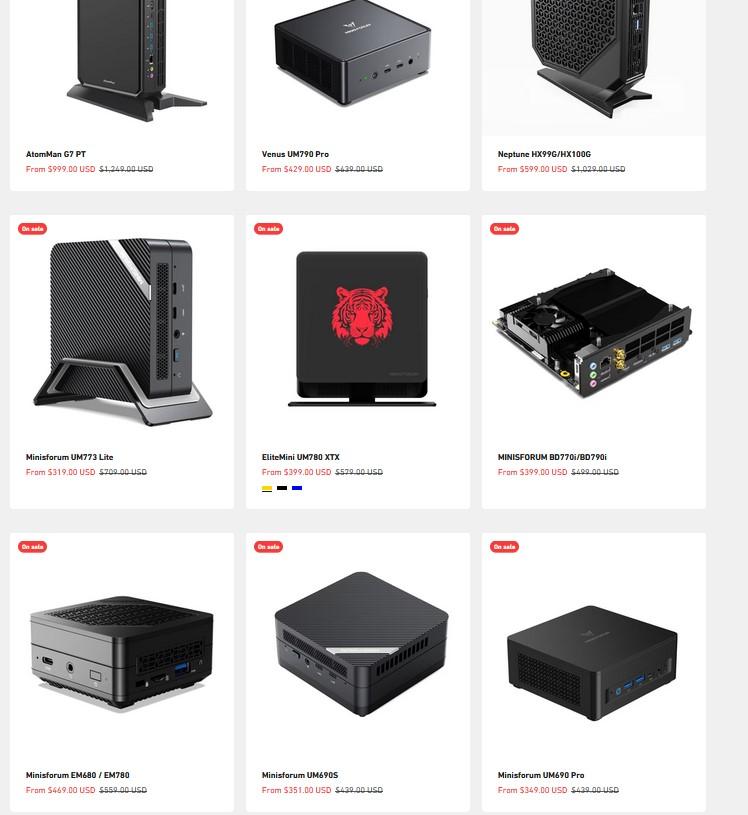Open the MINISFORUM BD770i/BD790i title link

click(x=552, y=457)
